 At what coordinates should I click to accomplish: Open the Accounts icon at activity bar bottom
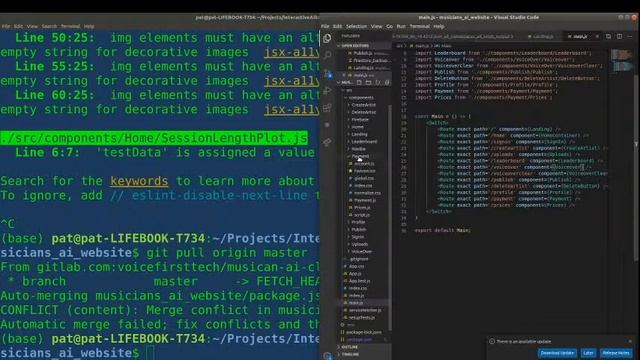pos(327,356)
